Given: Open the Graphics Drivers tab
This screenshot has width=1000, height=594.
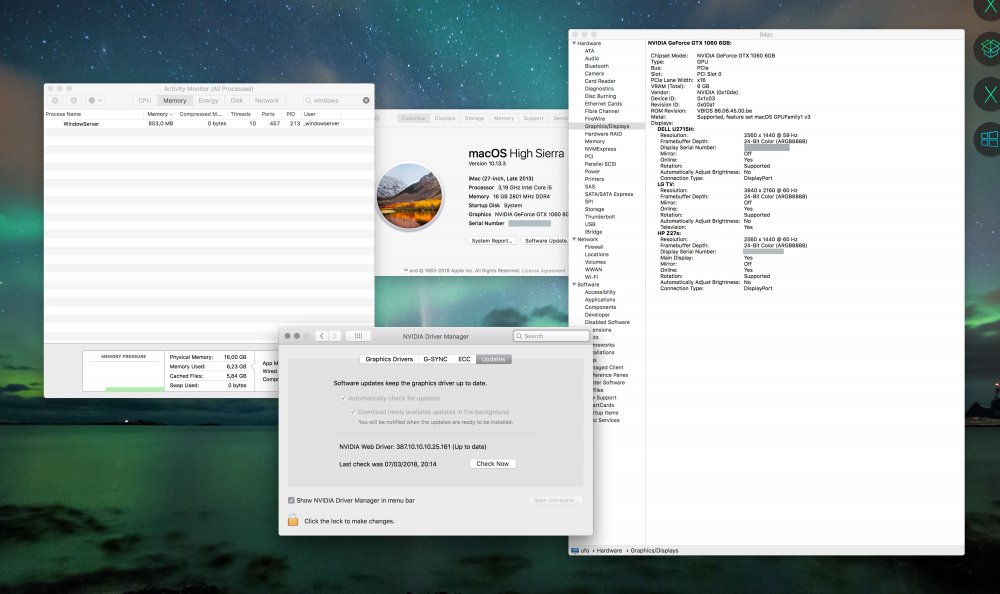Looking at the screenshot, I should [389, 359].
